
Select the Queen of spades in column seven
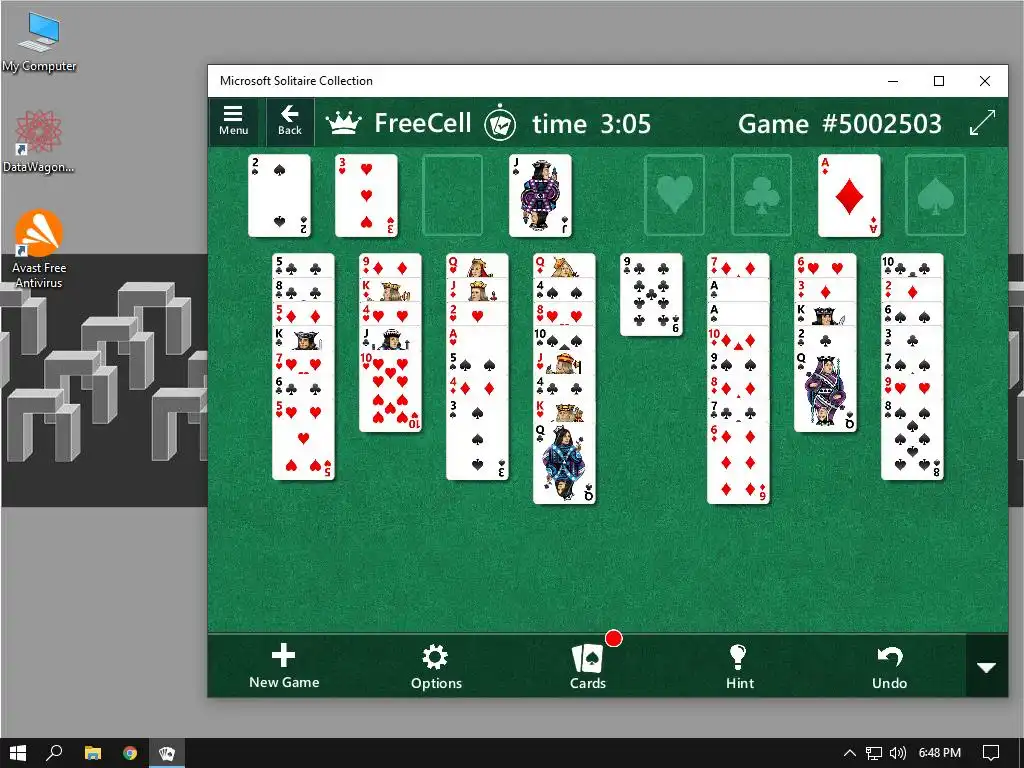(825, 392)
